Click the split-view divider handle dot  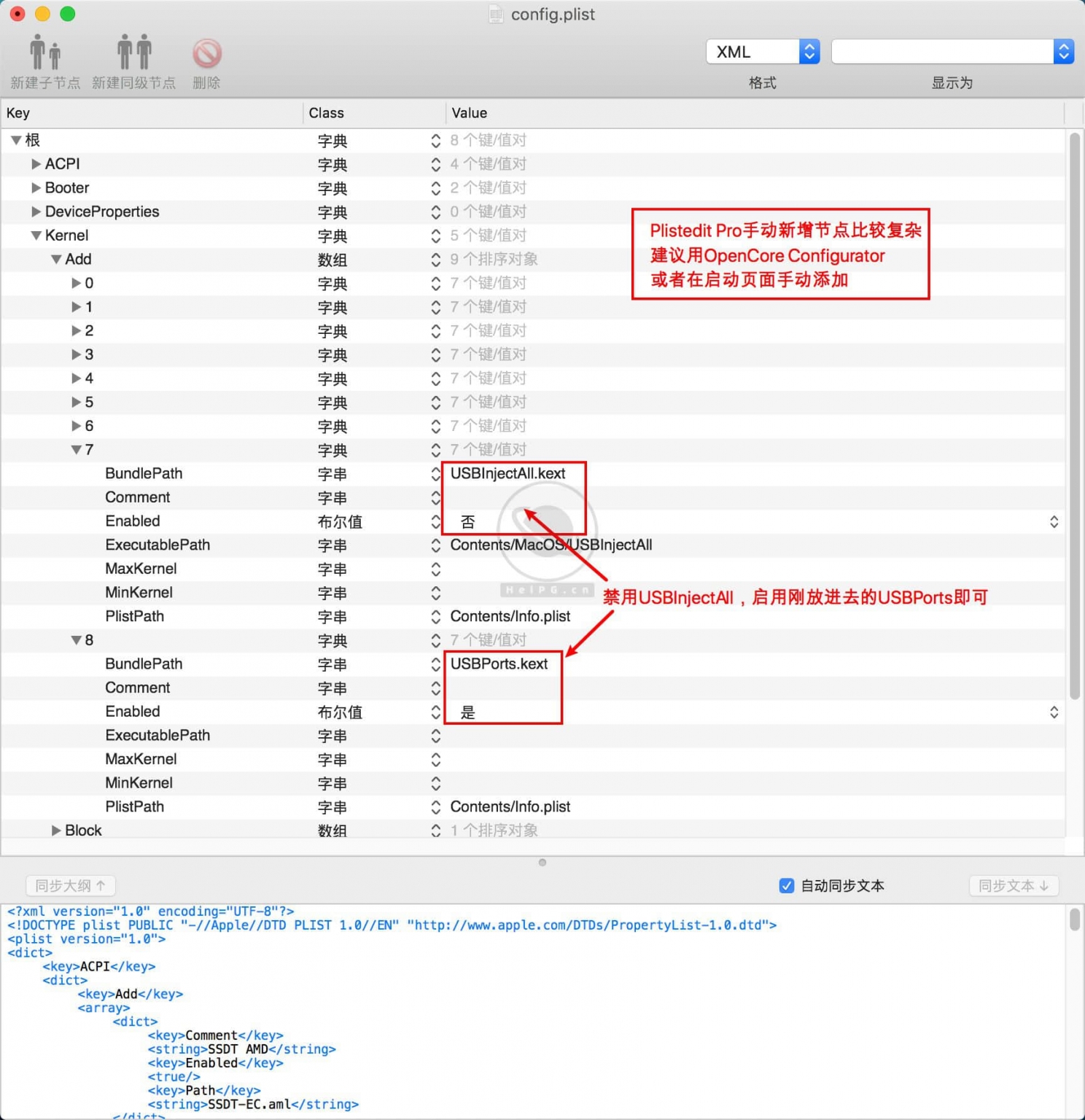[x=542, y=863]
